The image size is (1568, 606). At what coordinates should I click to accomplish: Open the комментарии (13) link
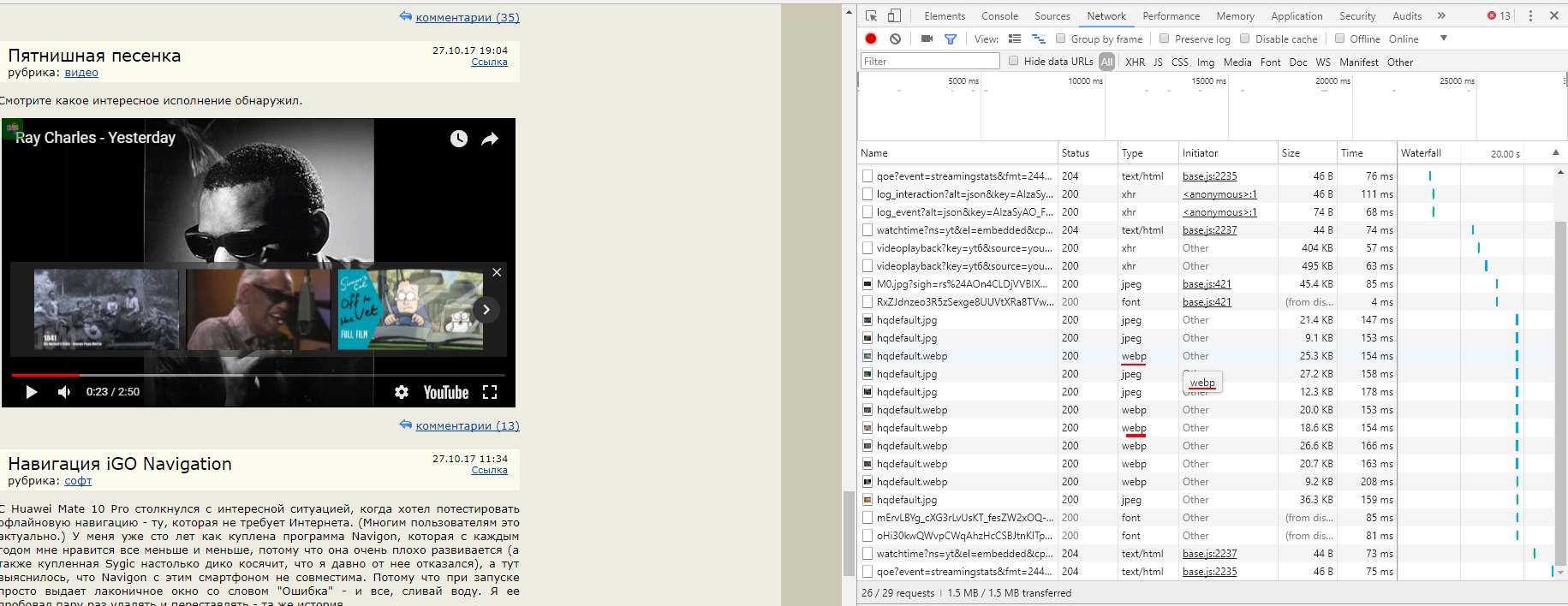(468, 425)
